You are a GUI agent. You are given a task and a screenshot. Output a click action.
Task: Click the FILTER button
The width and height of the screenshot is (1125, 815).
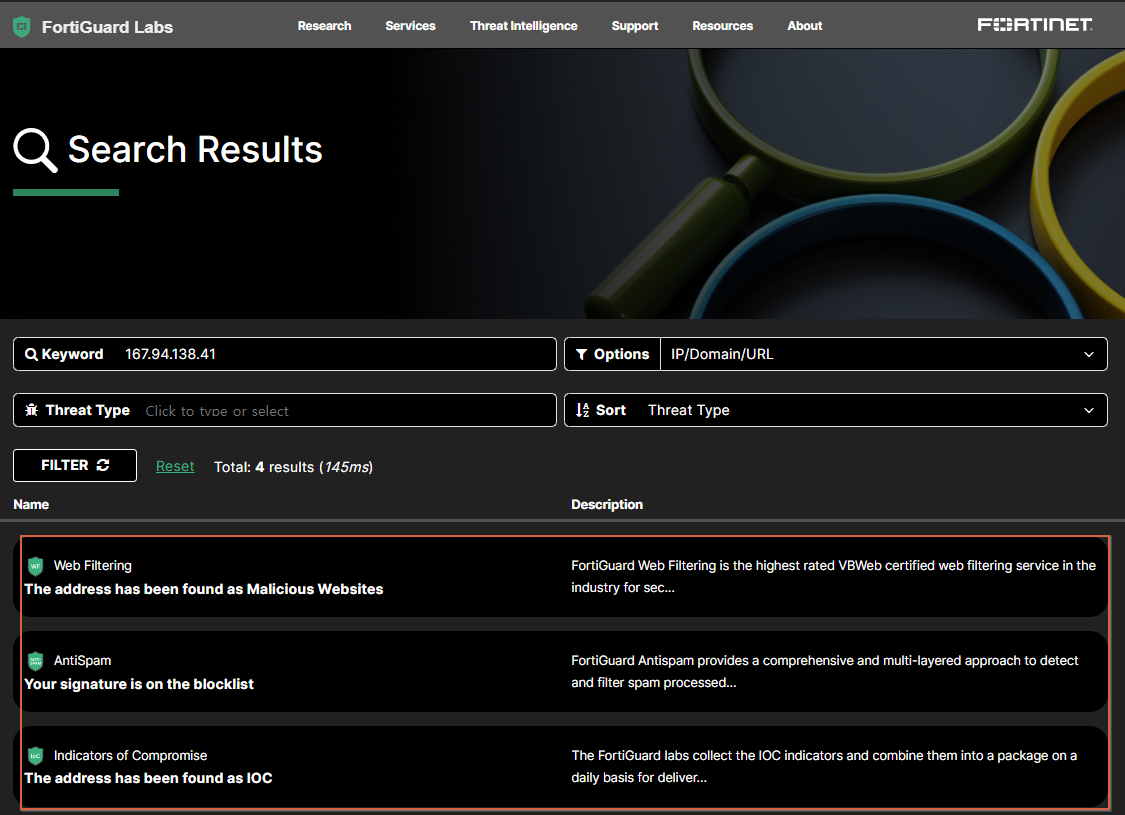(x=75, y=466)
